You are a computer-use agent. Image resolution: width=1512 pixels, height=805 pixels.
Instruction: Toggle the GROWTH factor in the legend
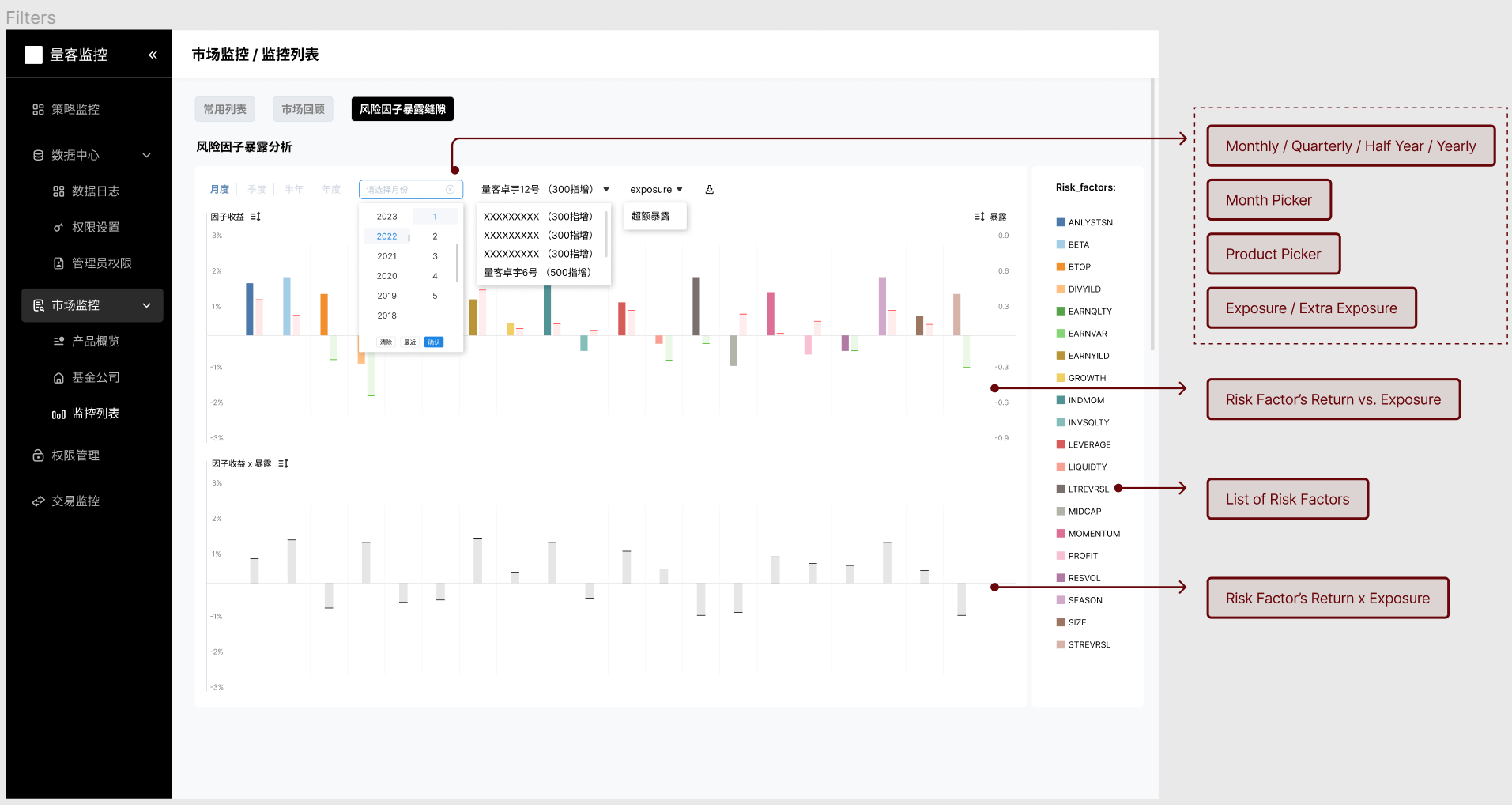(x=1081, y=379)
